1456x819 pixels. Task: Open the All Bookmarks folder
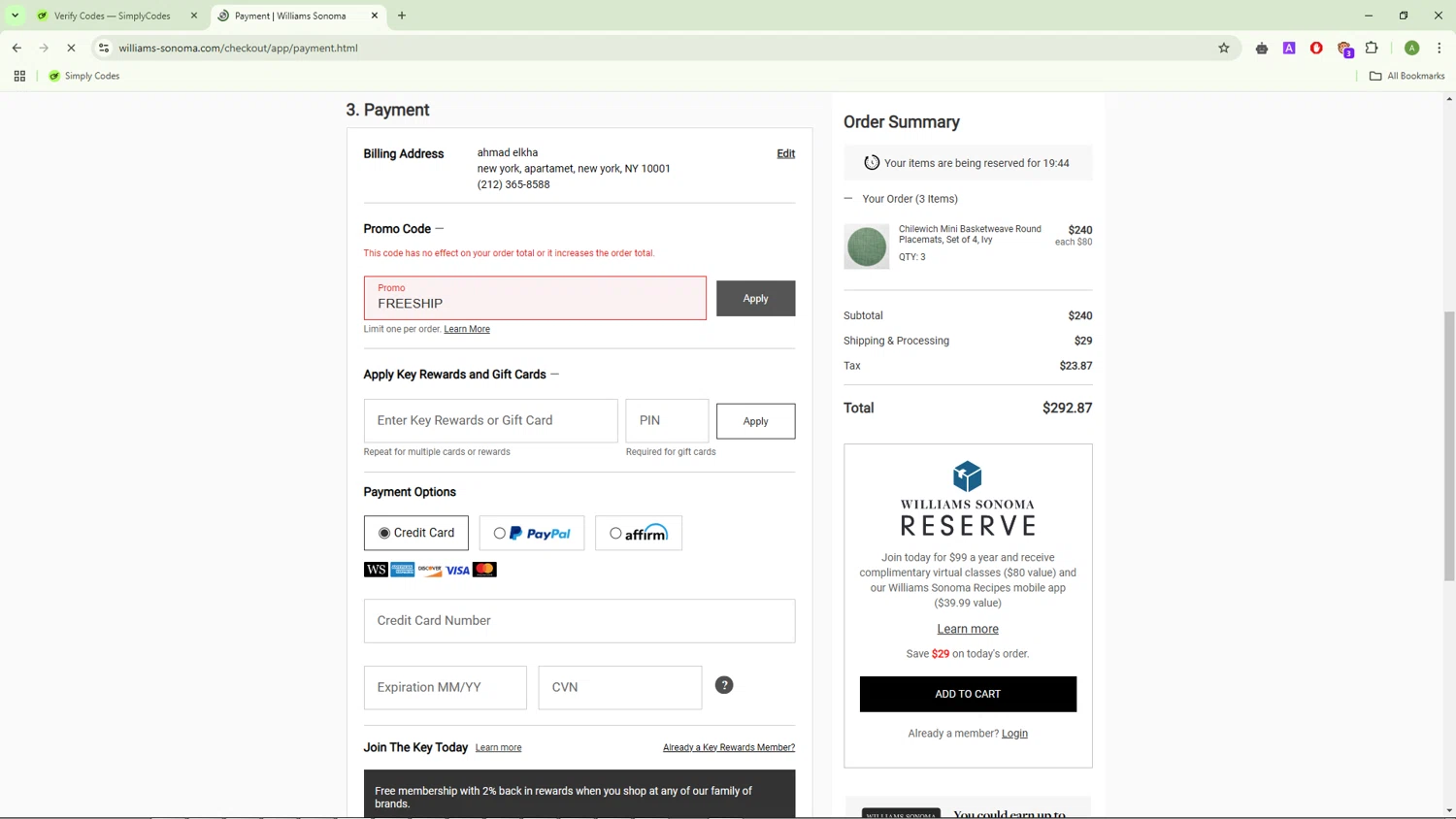coord(1406,76)
